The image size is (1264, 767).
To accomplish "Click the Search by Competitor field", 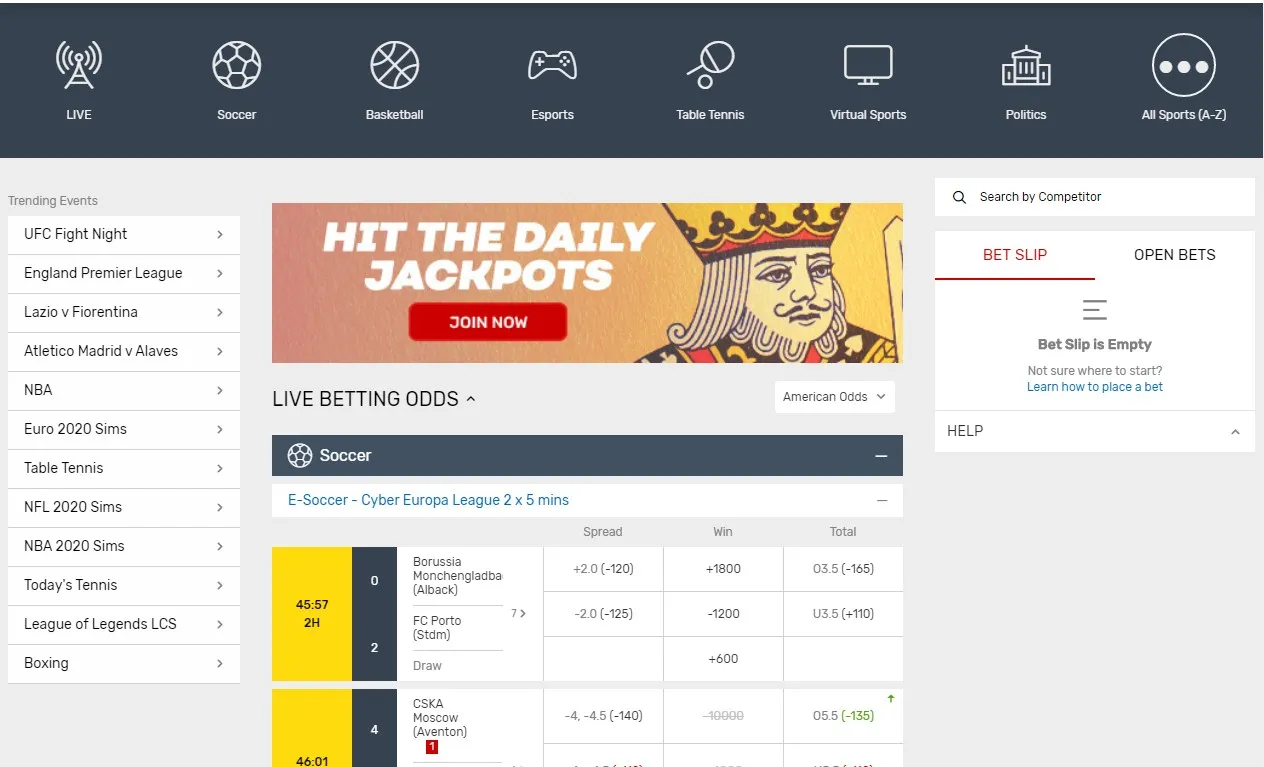I will click(x=1095, y=197).
